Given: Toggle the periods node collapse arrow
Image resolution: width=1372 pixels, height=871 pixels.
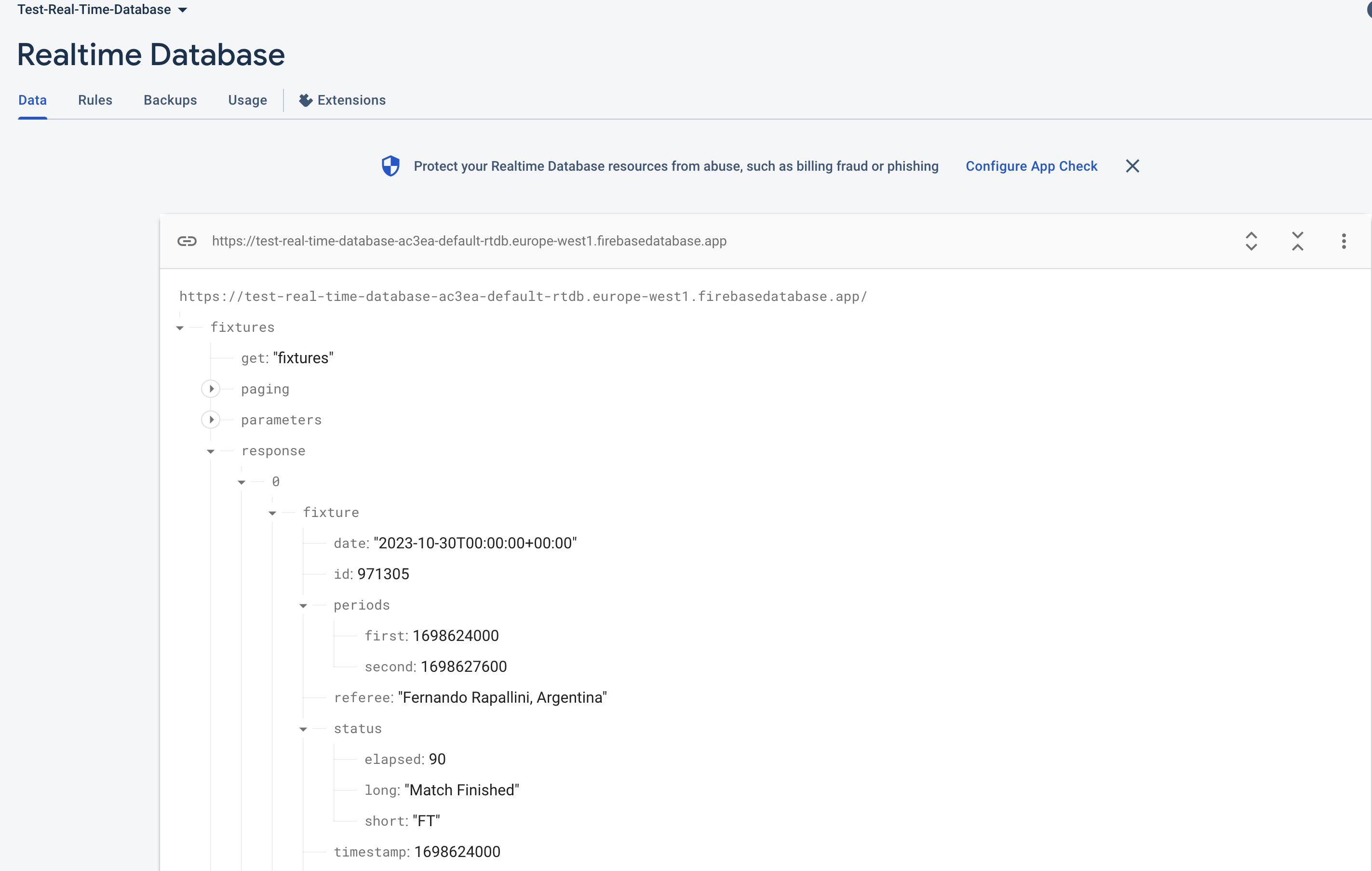Looking at the screenshot, I should (x=303, y=604).
